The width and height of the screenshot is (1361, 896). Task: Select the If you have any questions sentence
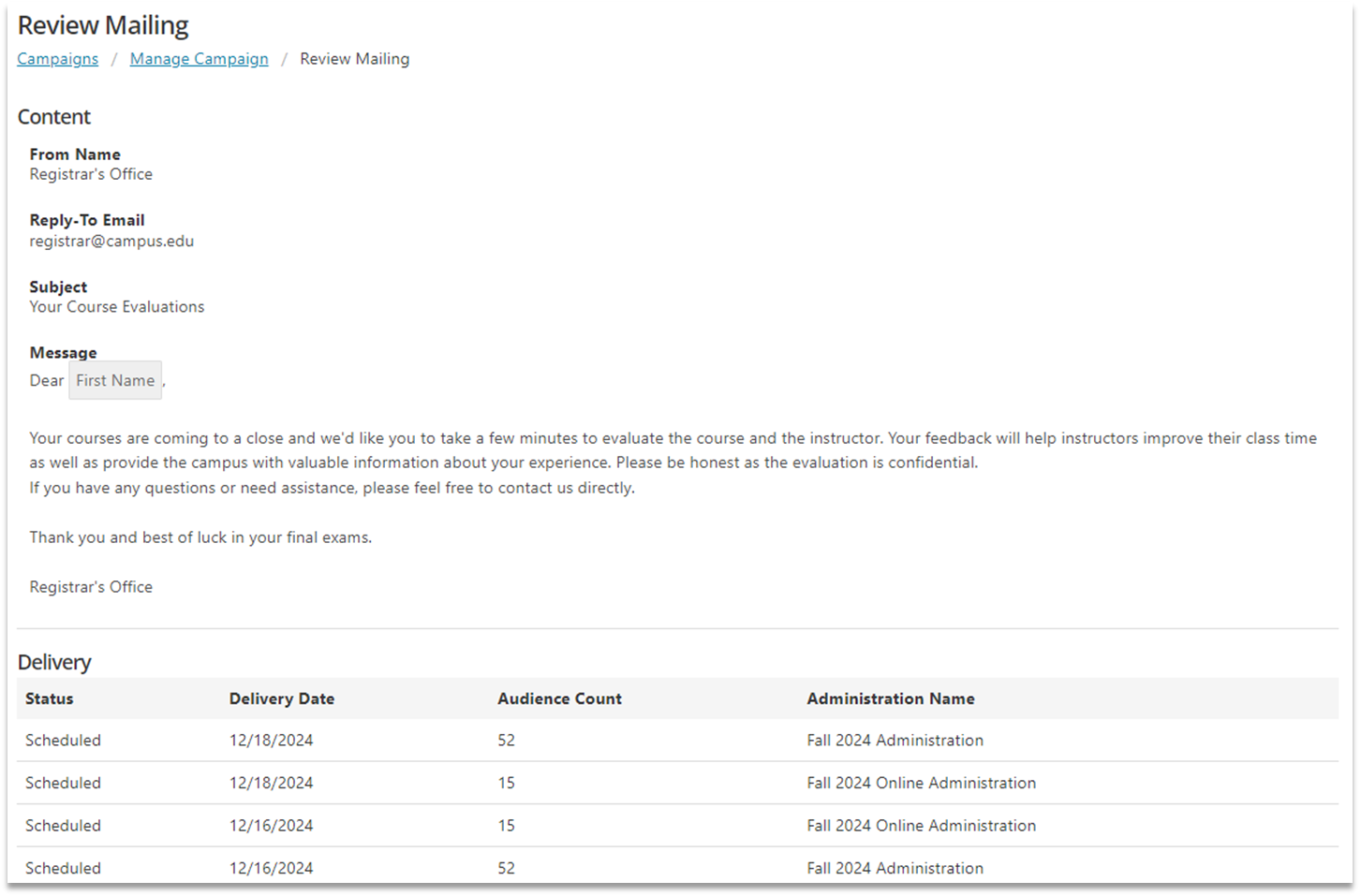point(332,488)
